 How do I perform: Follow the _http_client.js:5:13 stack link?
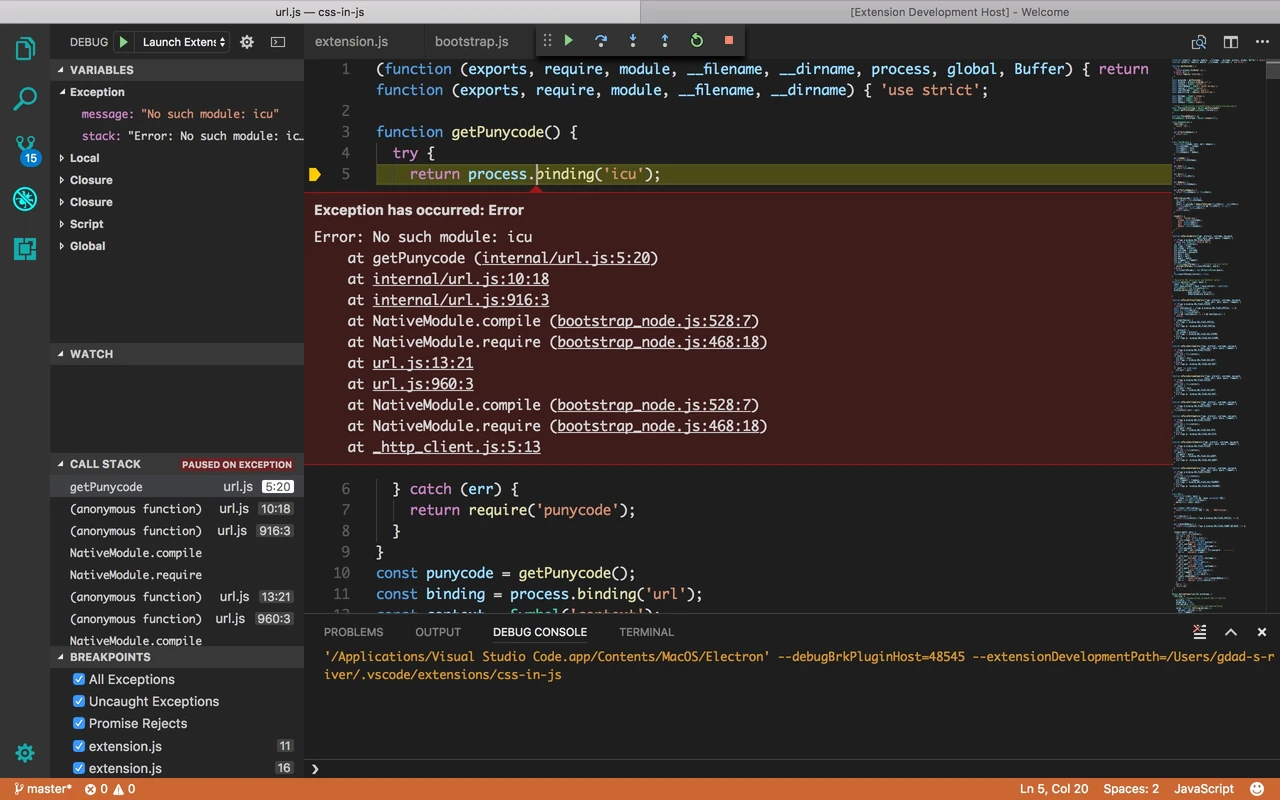457,447
